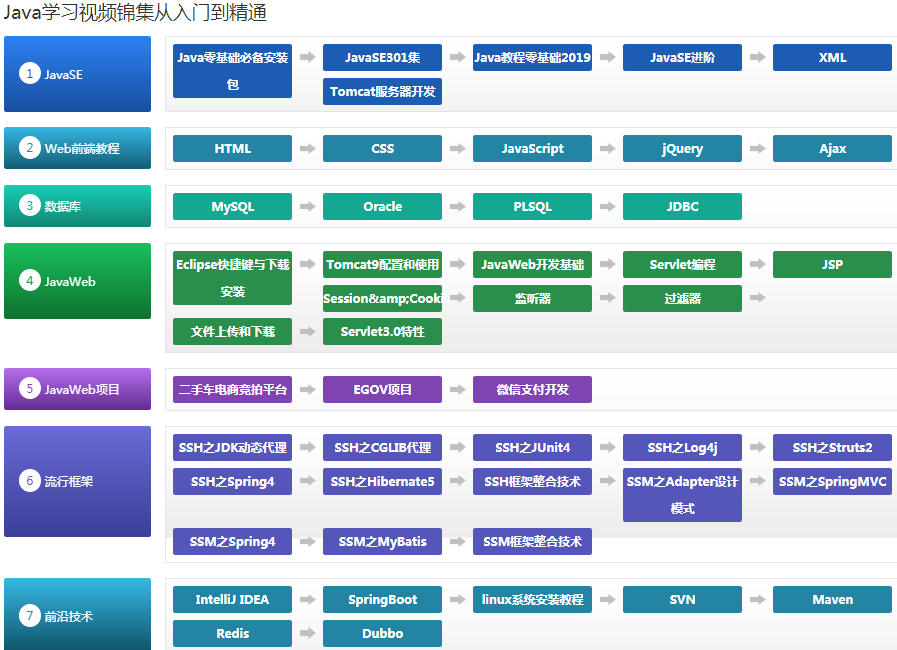Select the Web前端教程 category tab

coord(77,148)
